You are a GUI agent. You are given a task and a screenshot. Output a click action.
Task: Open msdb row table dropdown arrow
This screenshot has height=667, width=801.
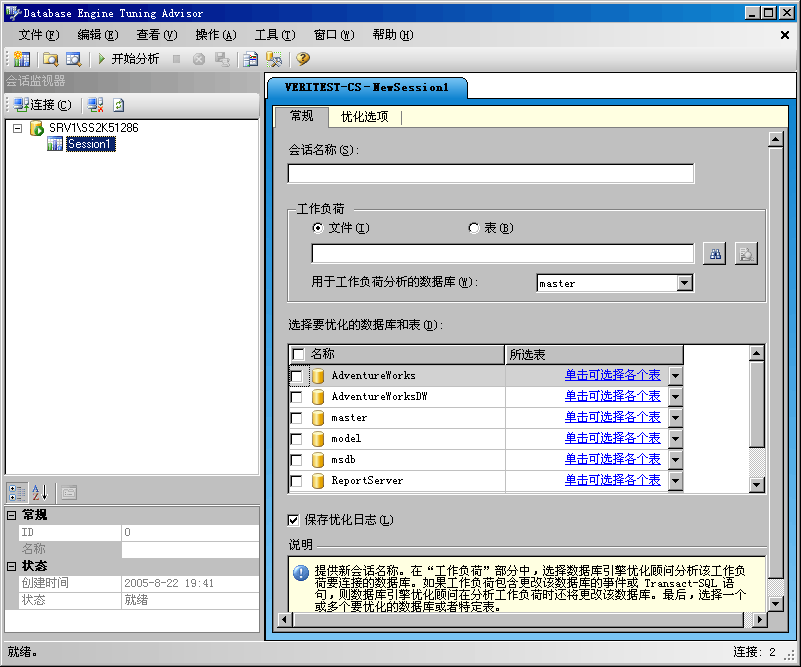click(x=675, y=460)
